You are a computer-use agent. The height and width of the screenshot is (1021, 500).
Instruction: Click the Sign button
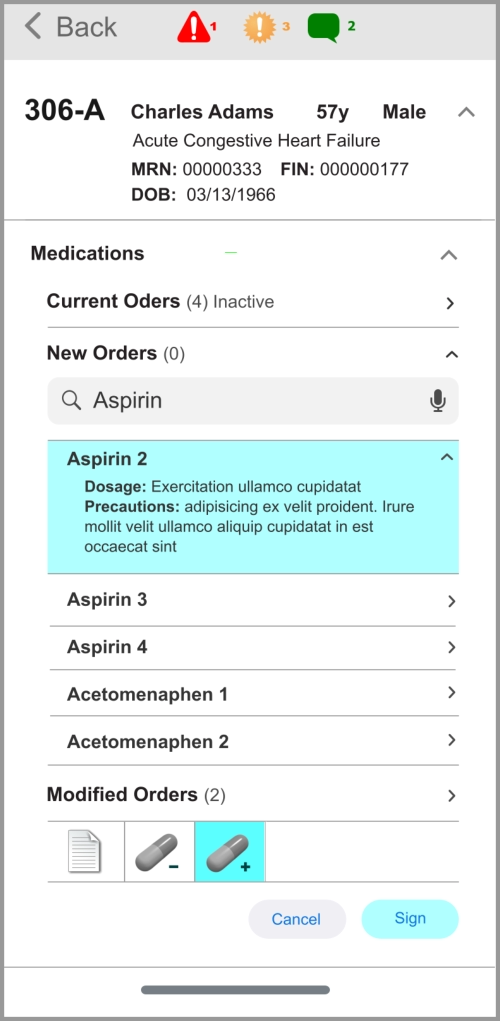tap(410, 919)
